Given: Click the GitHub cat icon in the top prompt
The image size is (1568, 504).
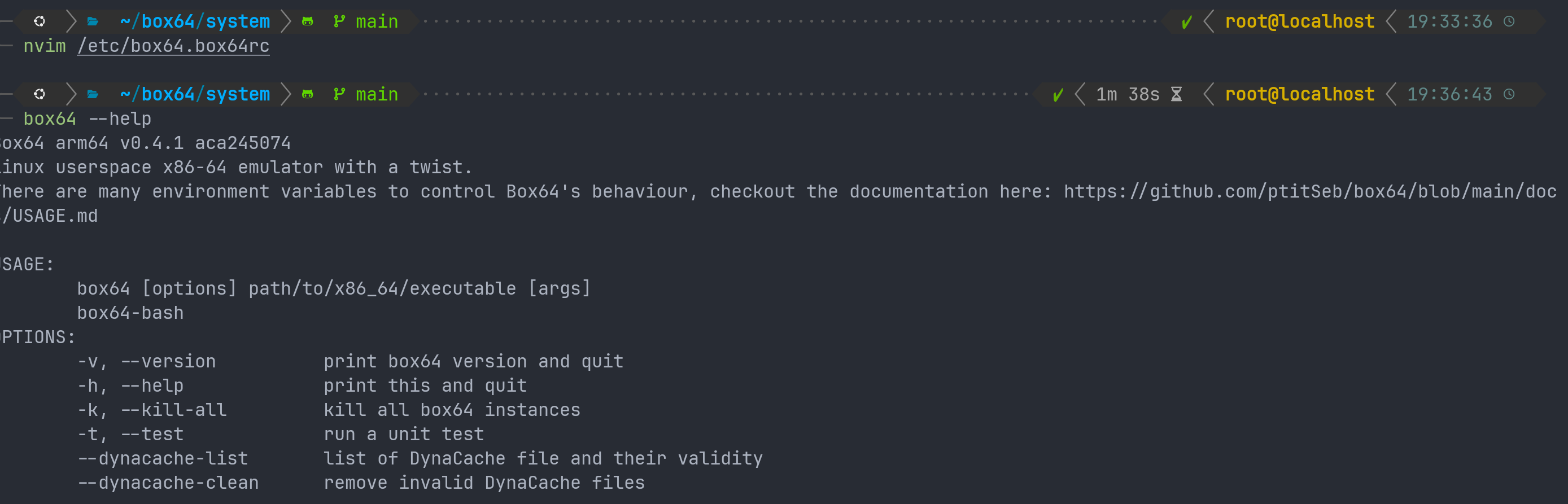Looking at the screenshot, I should 307,21.
